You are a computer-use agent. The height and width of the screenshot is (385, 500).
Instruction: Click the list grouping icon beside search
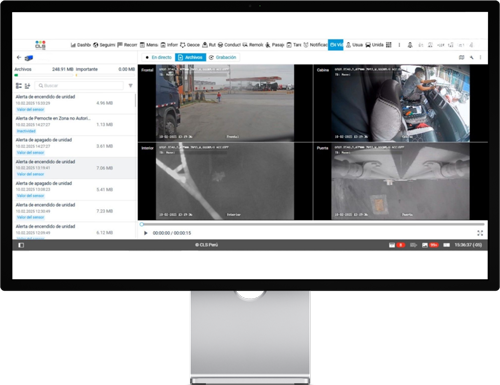pos(19,86)
